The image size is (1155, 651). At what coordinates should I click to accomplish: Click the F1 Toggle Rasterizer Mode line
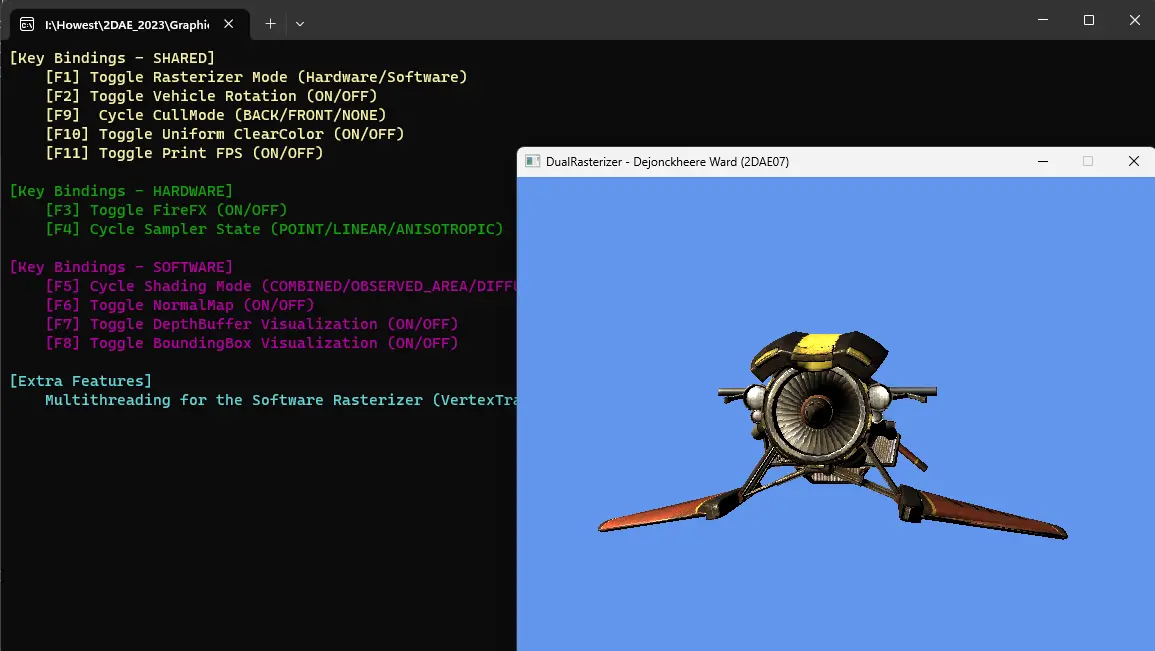256,77
